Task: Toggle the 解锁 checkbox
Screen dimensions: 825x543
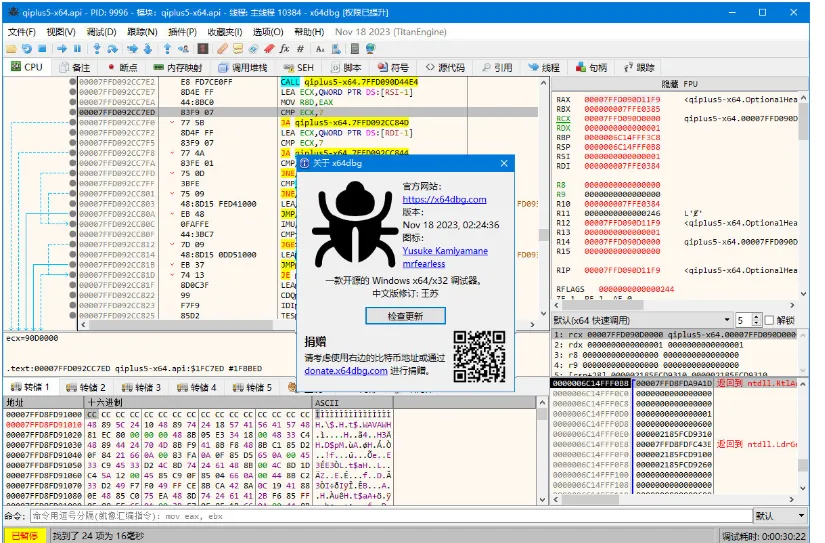Action: coord(769,320)
